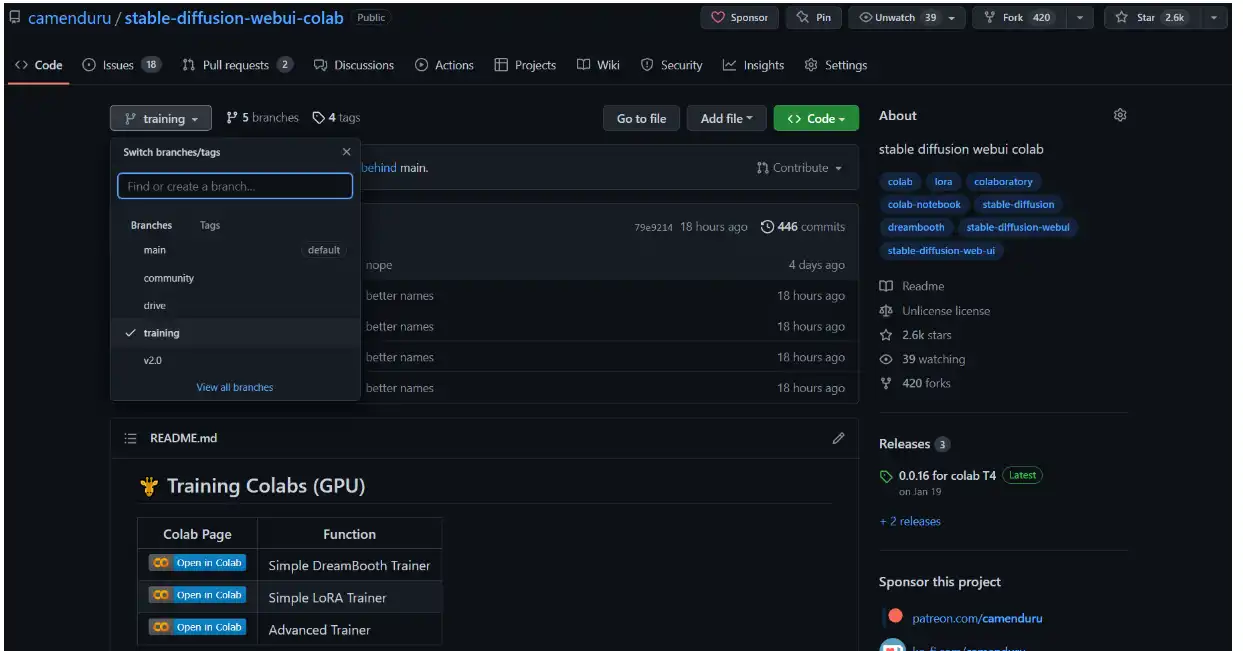Open Colab badge for Simple LoRA Trainer
1243x651 pixels.
197,595
